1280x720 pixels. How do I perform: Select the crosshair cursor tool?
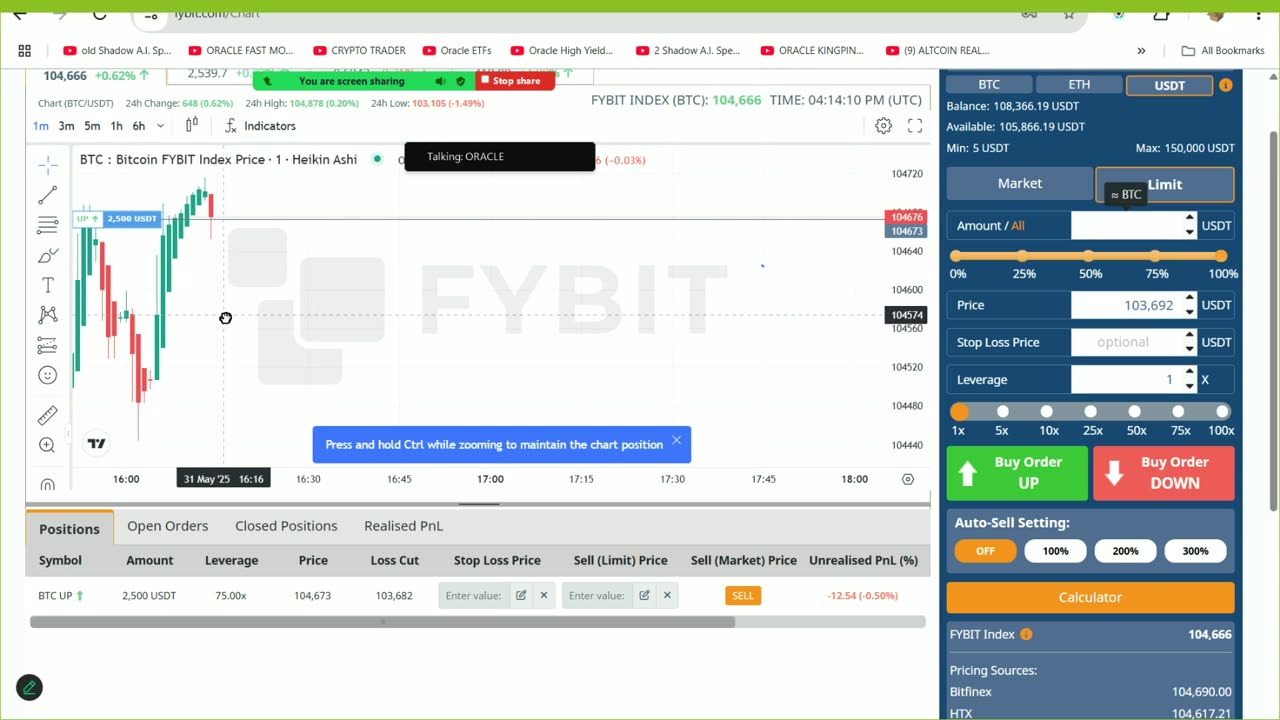47,165
